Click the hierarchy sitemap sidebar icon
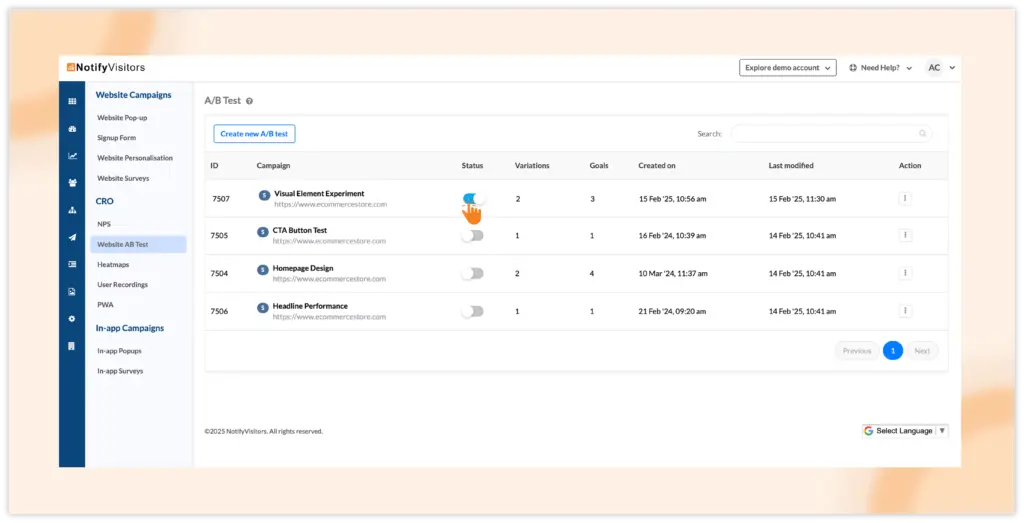 click(x=72, y=210)
